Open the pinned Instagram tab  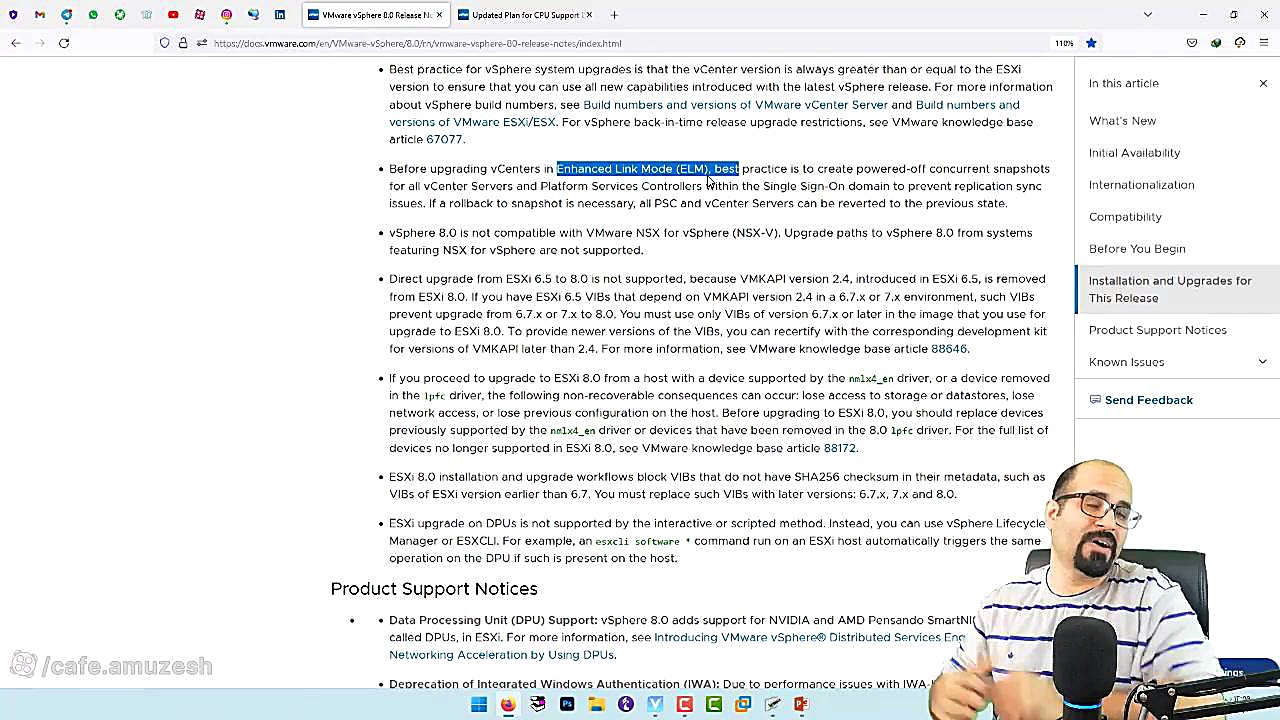tap(226, 15)
